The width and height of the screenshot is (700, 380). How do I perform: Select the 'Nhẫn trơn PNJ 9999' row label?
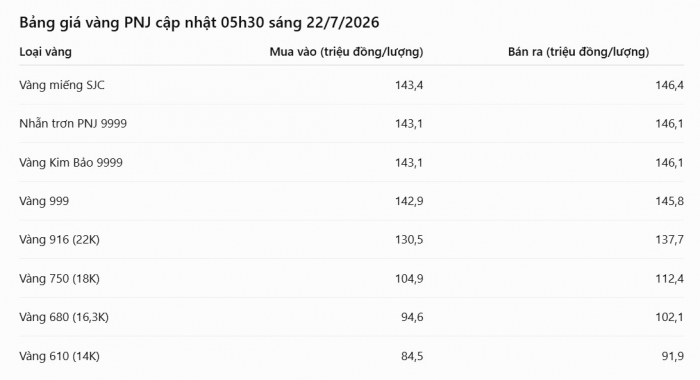coord(73,123)
